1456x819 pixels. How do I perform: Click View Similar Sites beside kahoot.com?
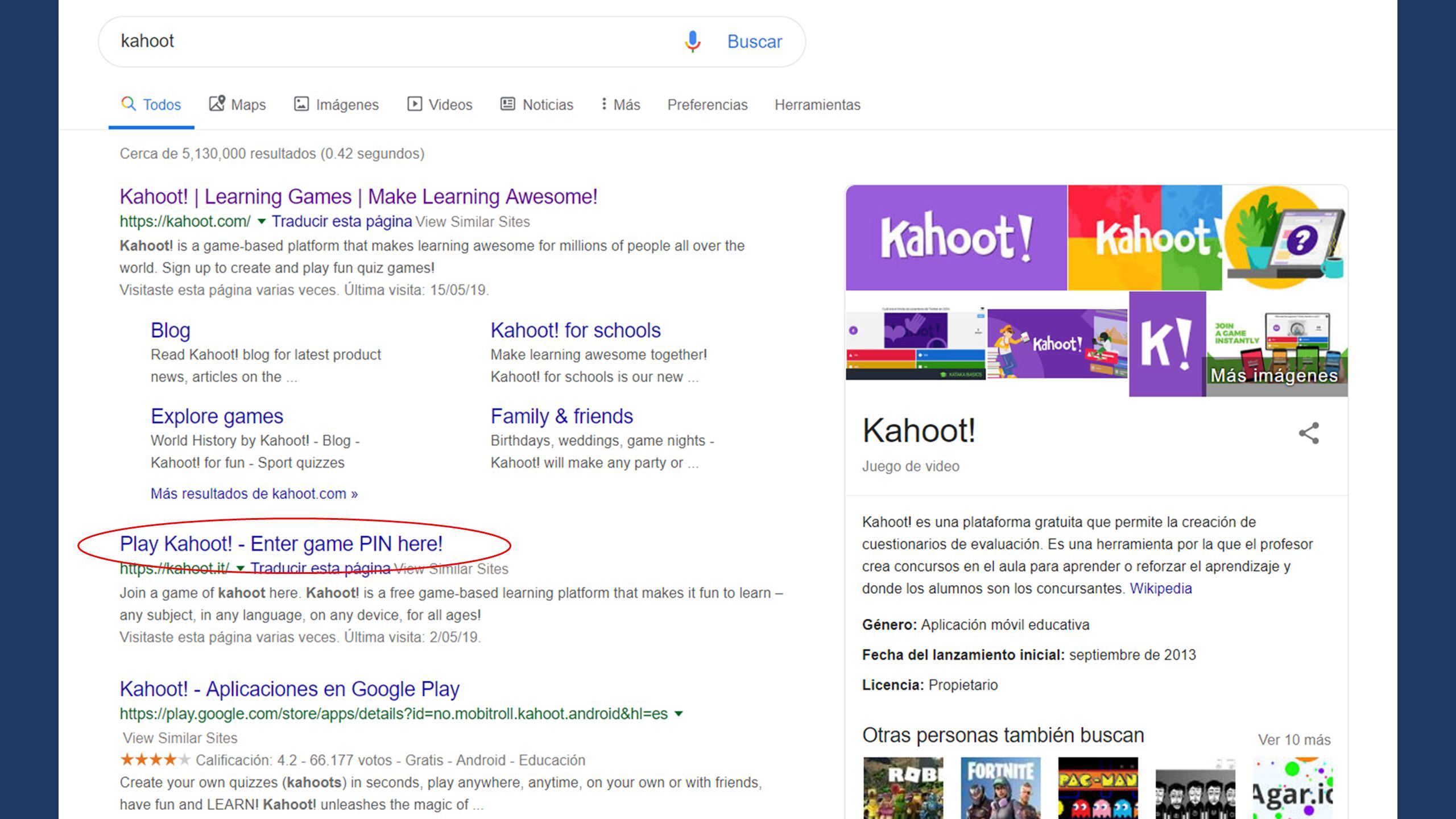pos(473,222)
